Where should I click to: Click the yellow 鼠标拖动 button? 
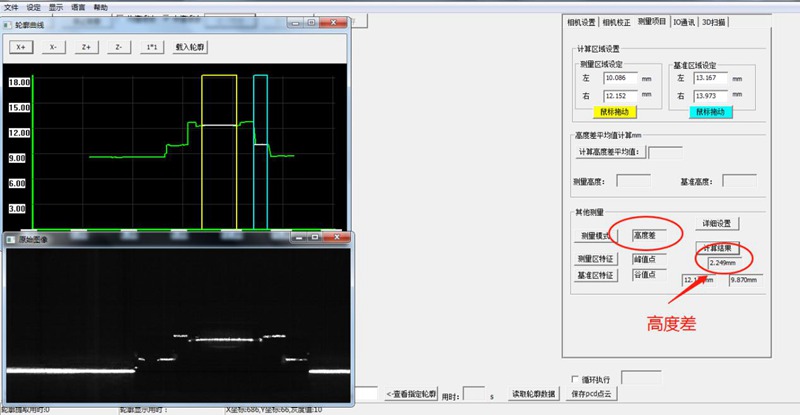[615, 112]
